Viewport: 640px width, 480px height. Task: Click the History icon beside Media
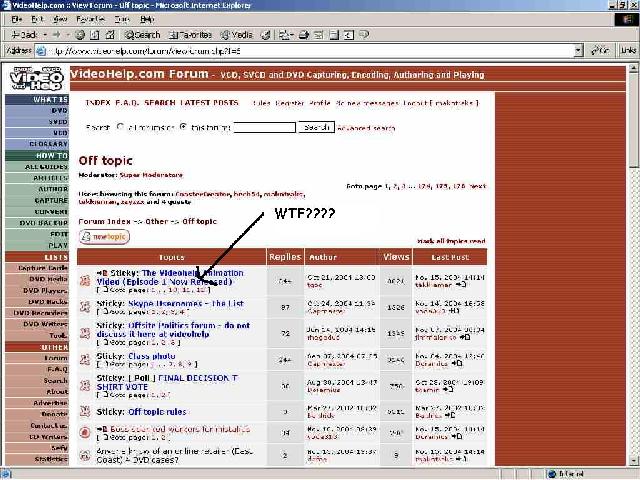(x=266, y=35)
